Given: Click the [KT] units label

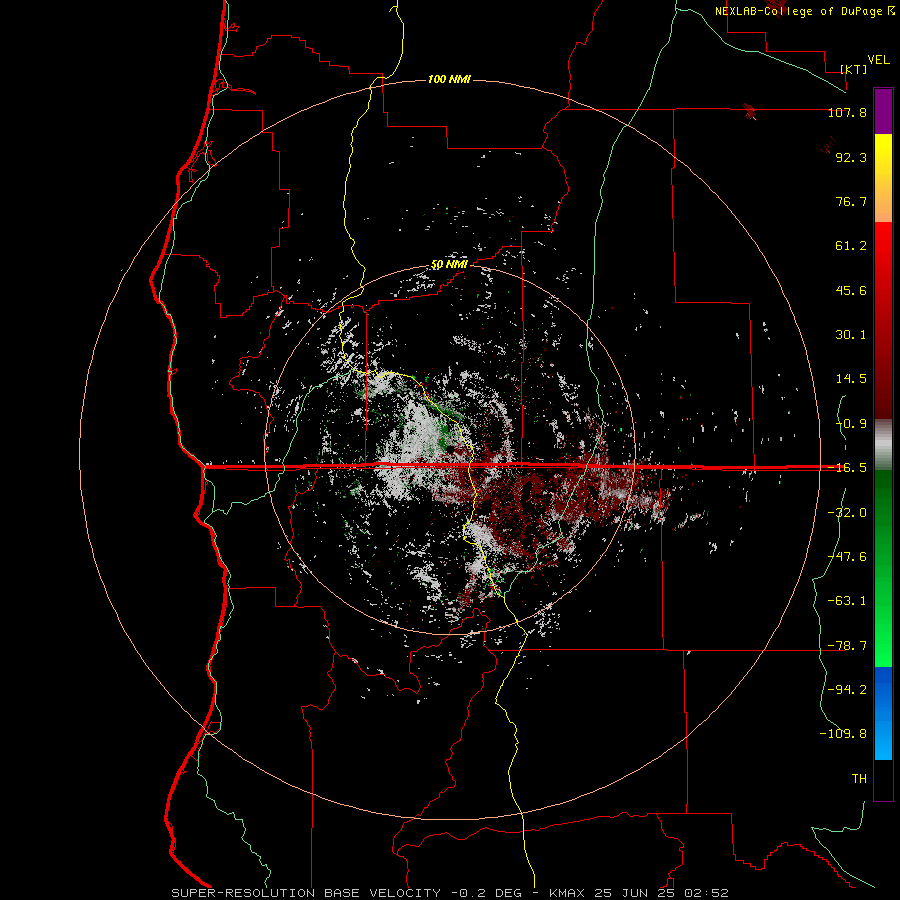Looking at the screenshot, I should (x=854, y=69).
